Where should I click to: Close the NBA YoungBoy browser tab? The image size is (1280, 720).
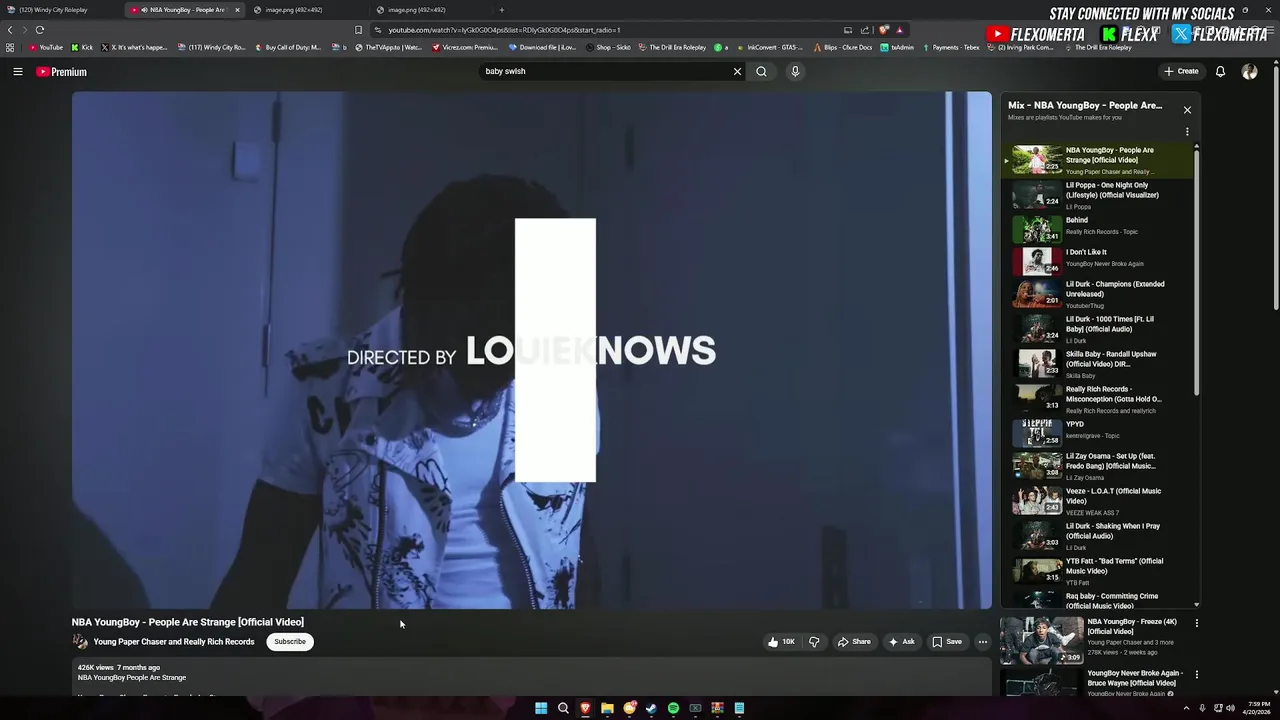click(x=237, y=10)
